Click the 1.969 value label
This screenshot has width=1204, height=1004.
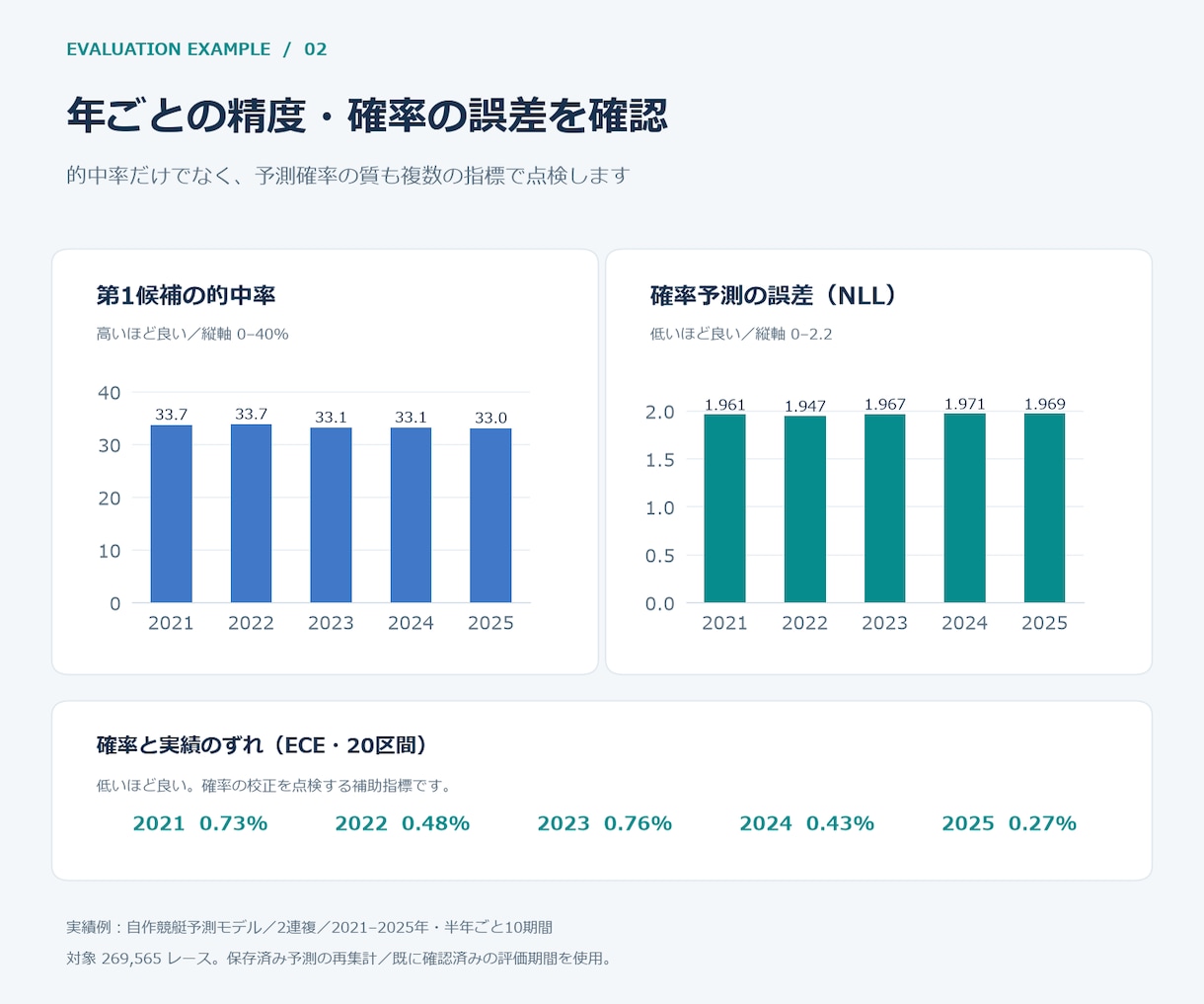click(x=1044, y=404)
